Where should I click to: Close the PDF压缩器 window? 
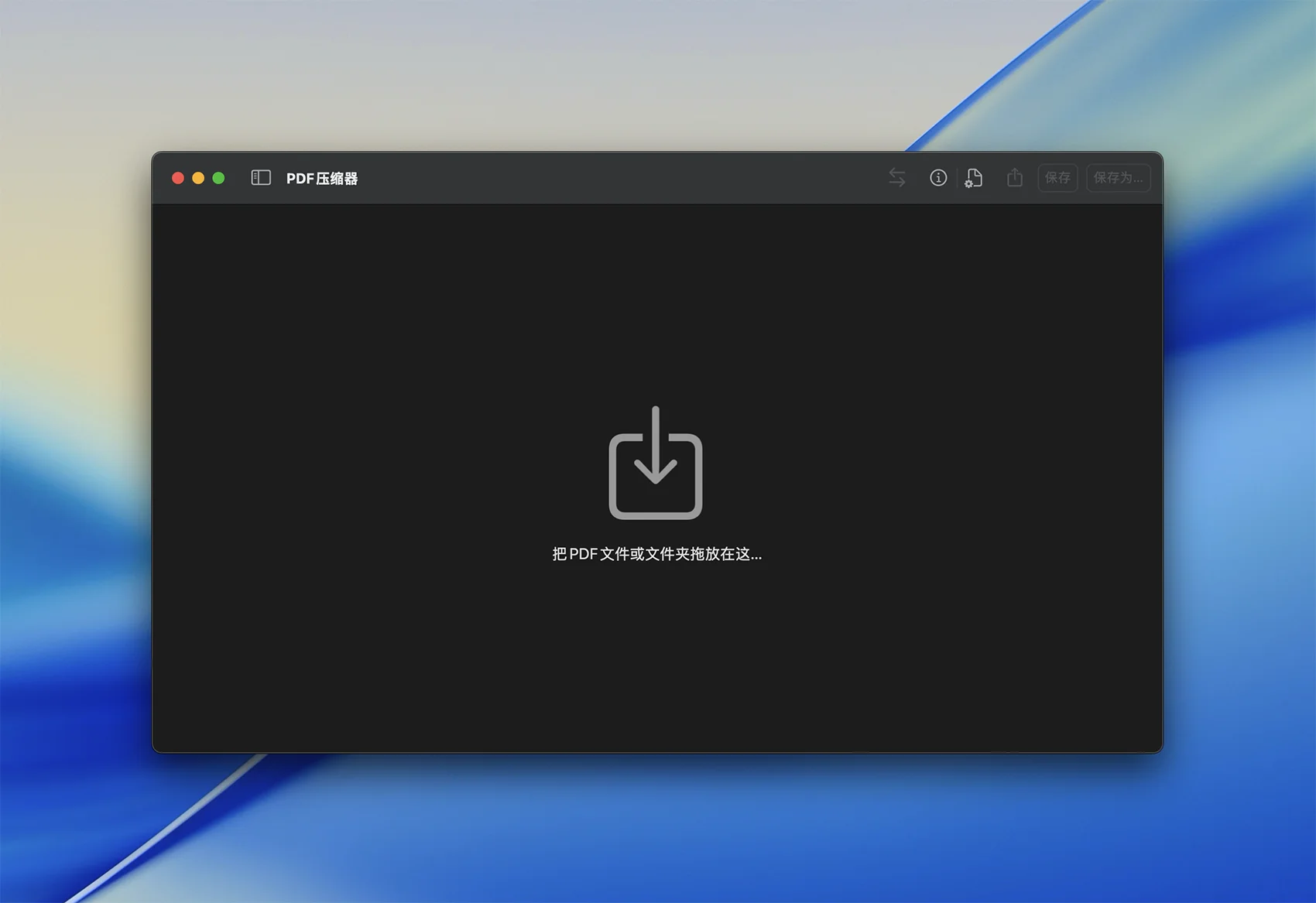(177, 178)
